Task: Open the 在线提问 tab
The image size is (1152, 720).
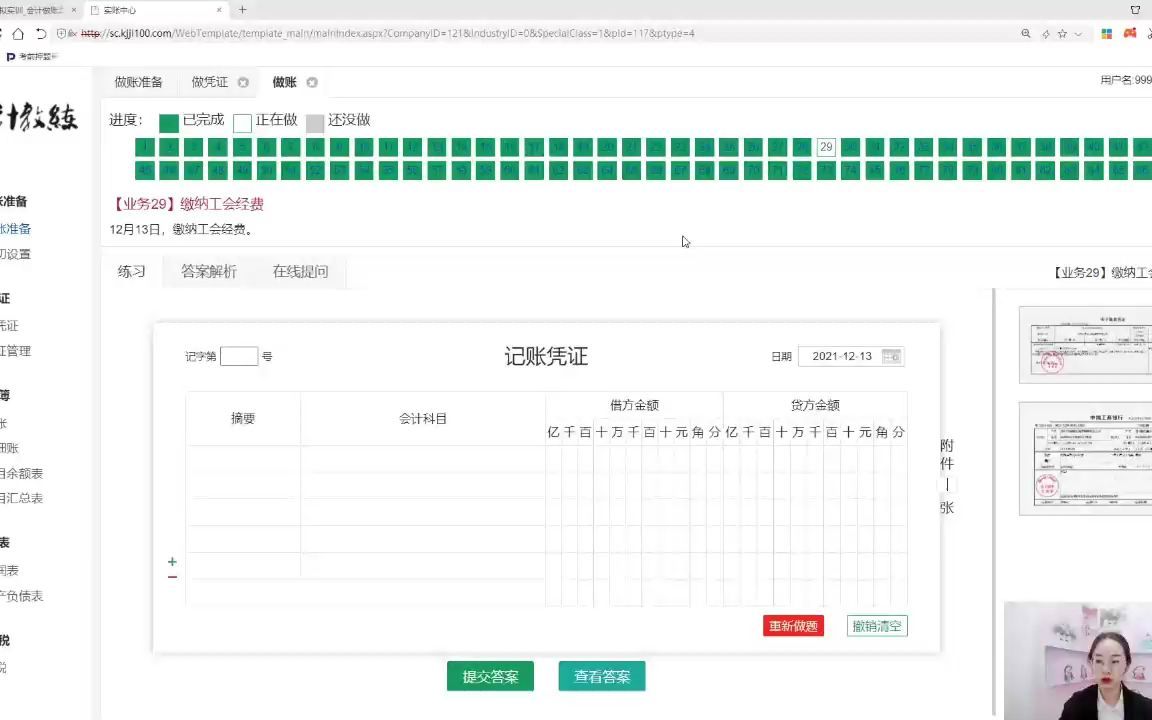Action: (x=300, y=271)
